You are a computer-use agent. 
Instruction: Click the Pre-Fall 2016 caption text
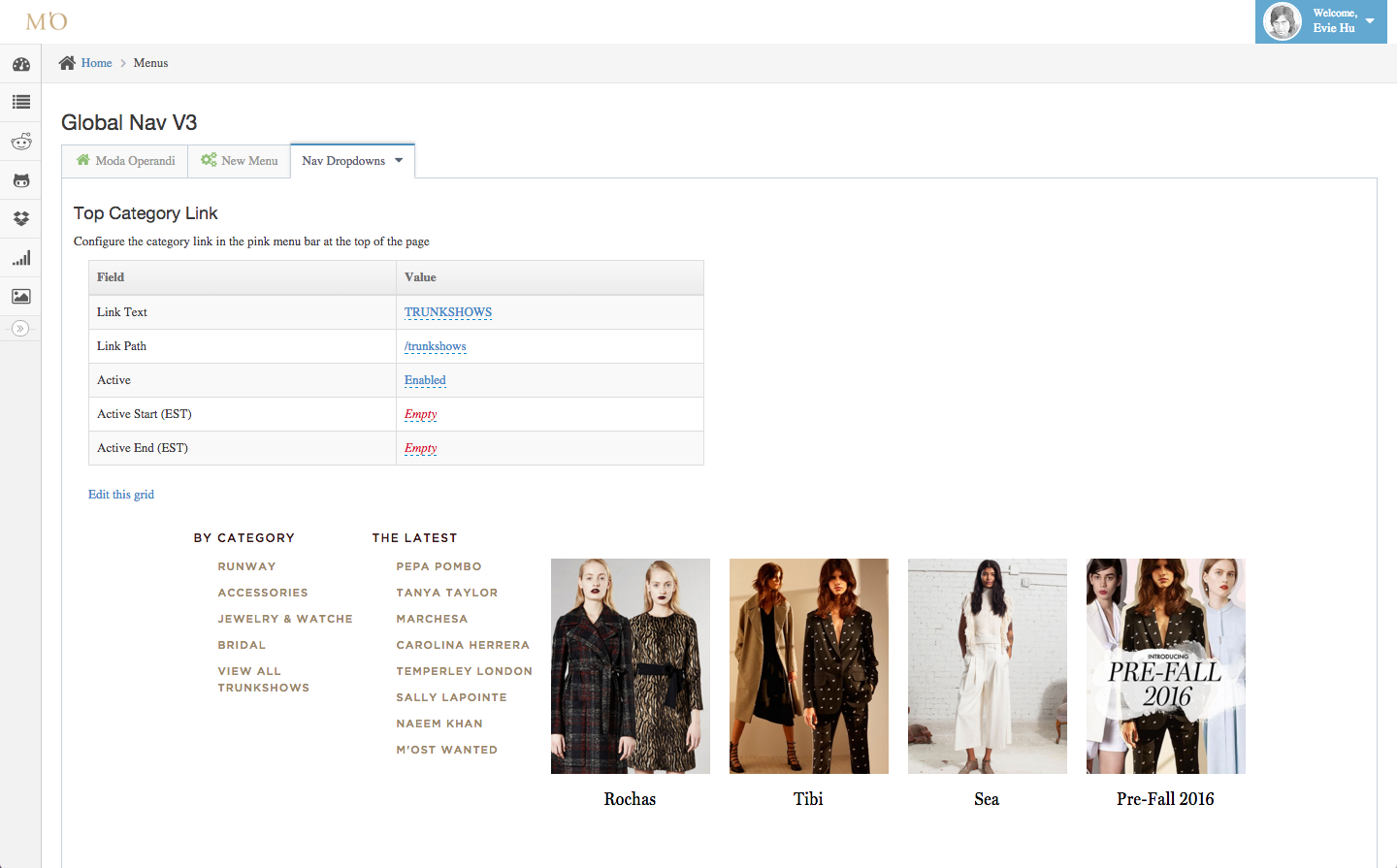click(x=1165, y=799)
